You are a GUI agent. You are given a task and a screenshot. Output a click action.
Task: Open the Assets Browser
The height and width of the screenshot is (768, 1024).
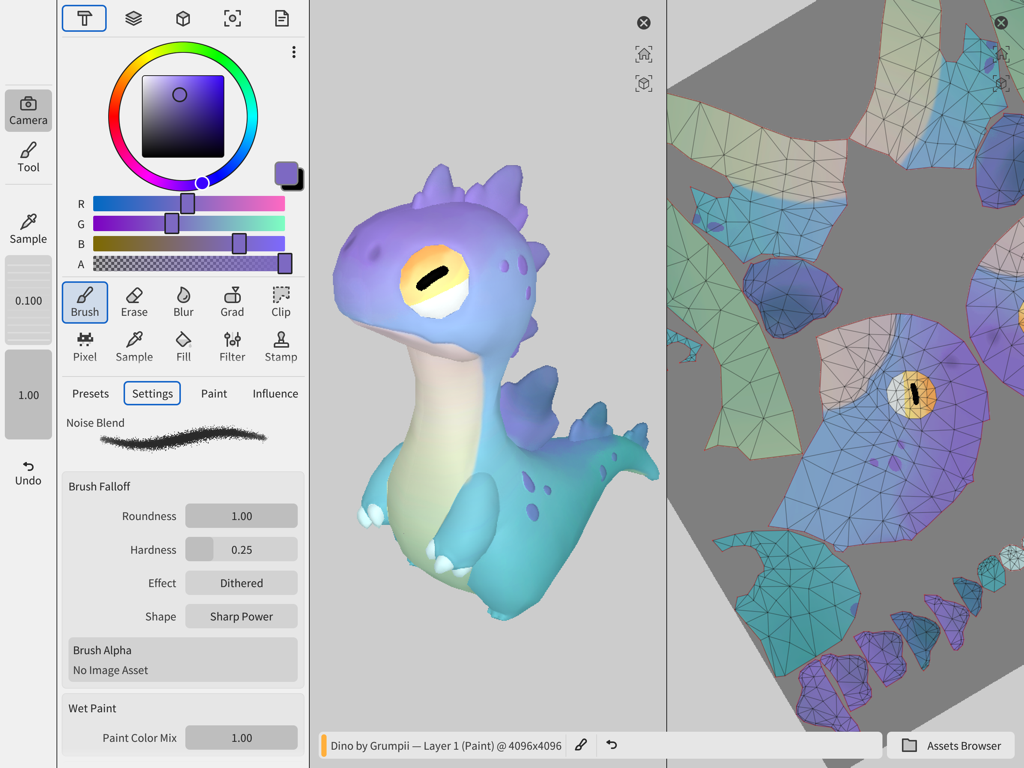coord(951,745)
